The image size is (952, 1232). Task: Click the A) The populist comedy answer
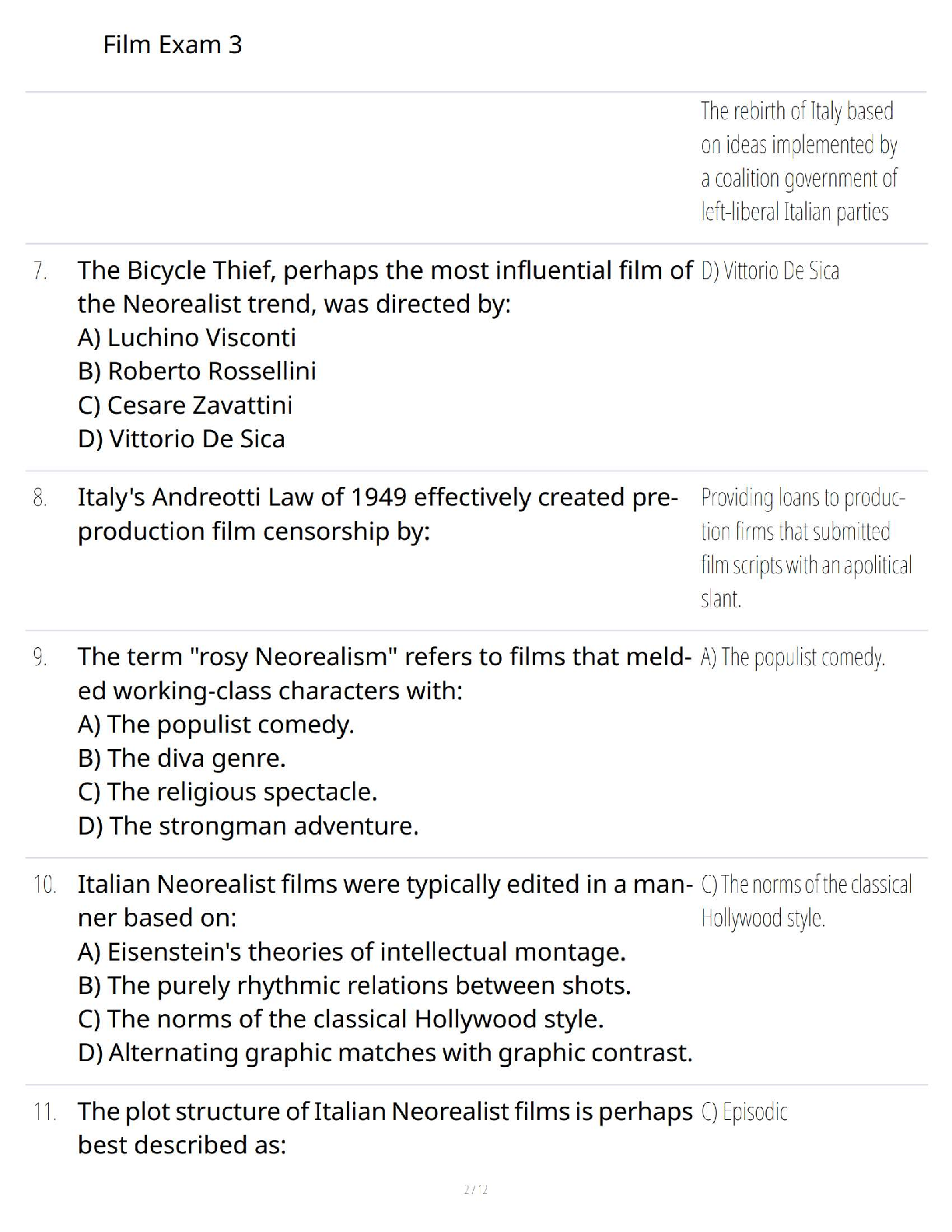(x=793, y=658)
